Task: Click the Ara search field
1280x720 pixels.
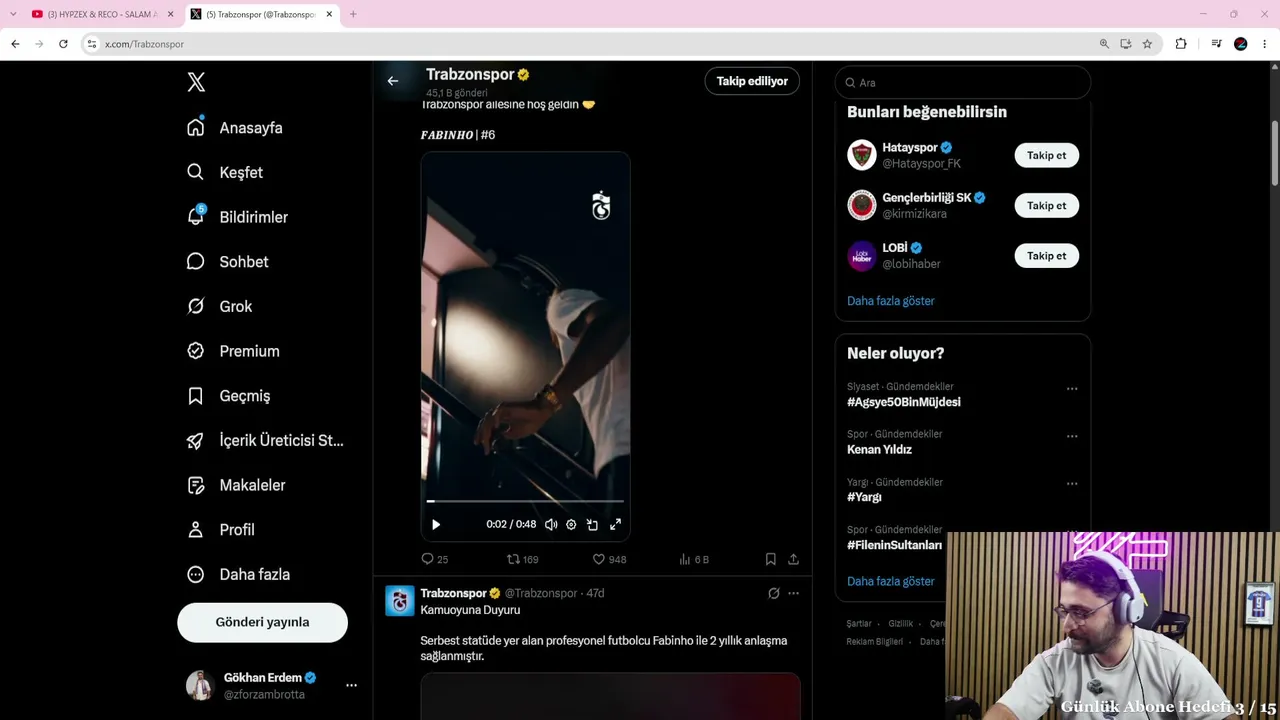Action: 963,83
